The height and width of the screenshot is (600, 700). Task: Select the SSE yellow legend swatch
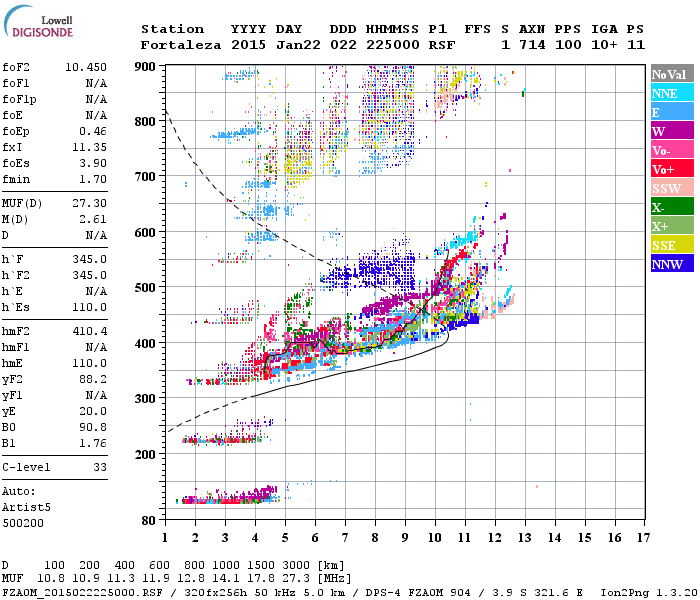[672, 245]
